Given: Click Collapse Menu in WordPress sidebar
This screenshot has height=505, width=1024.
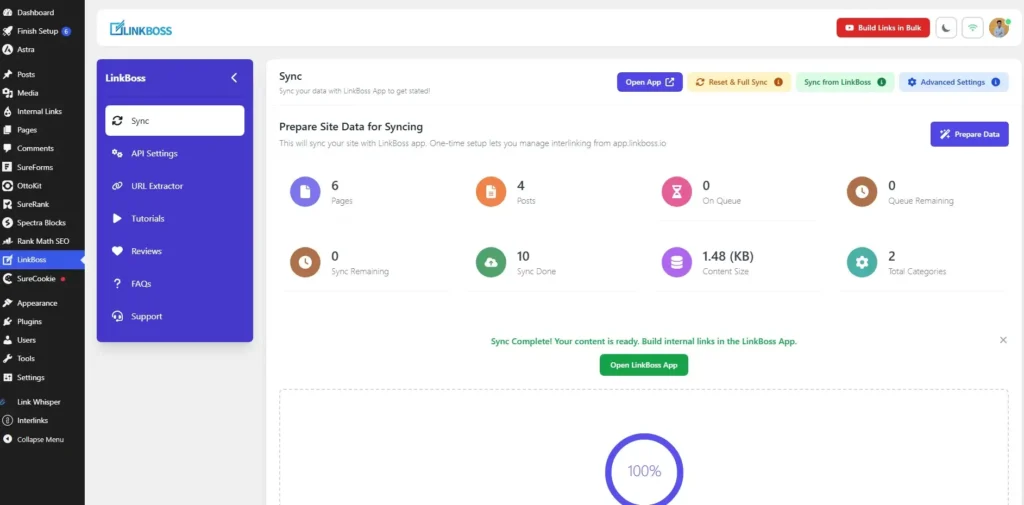Looking at the screenshot, I should pos(42,440).
